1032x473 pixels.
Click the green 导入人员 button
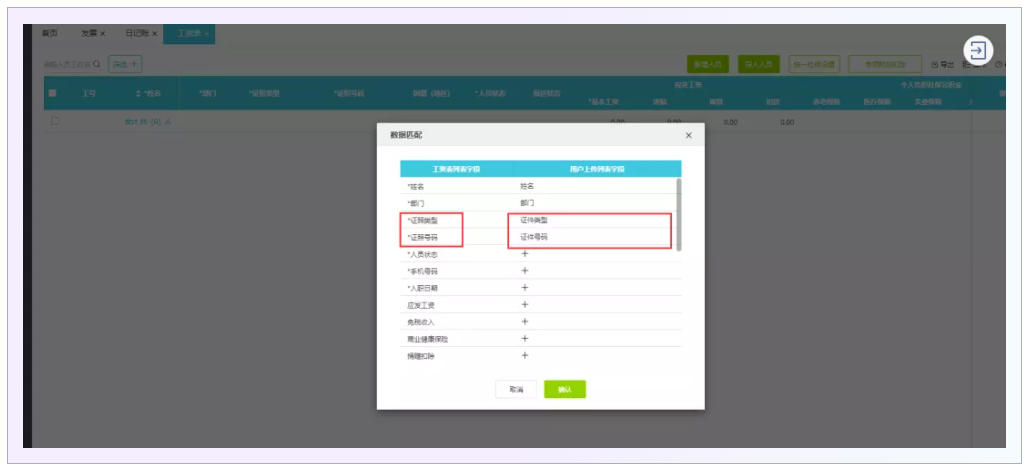(759, 64)
